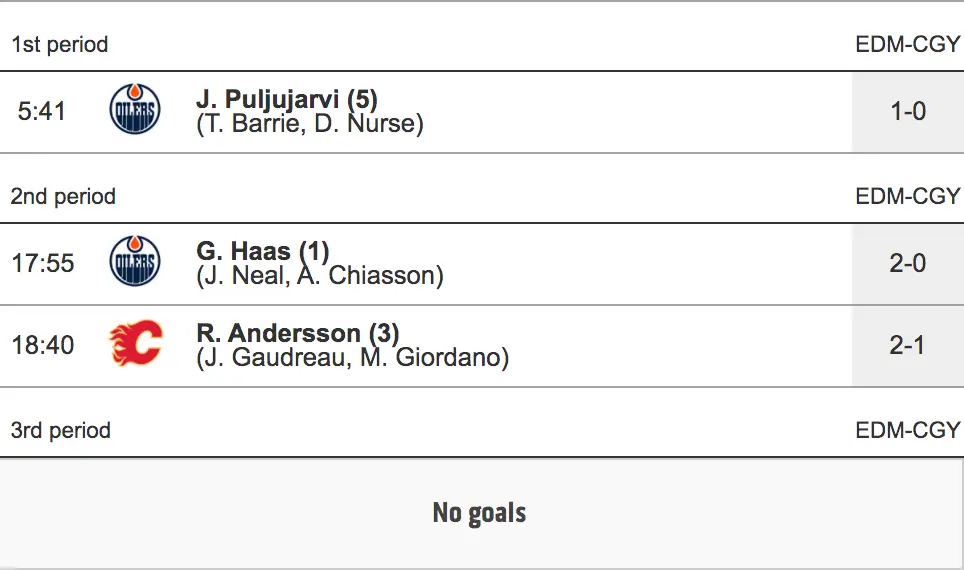The image size is (964, 570).
Task: Select the 1st period header
Action: [x=60, y=45]
